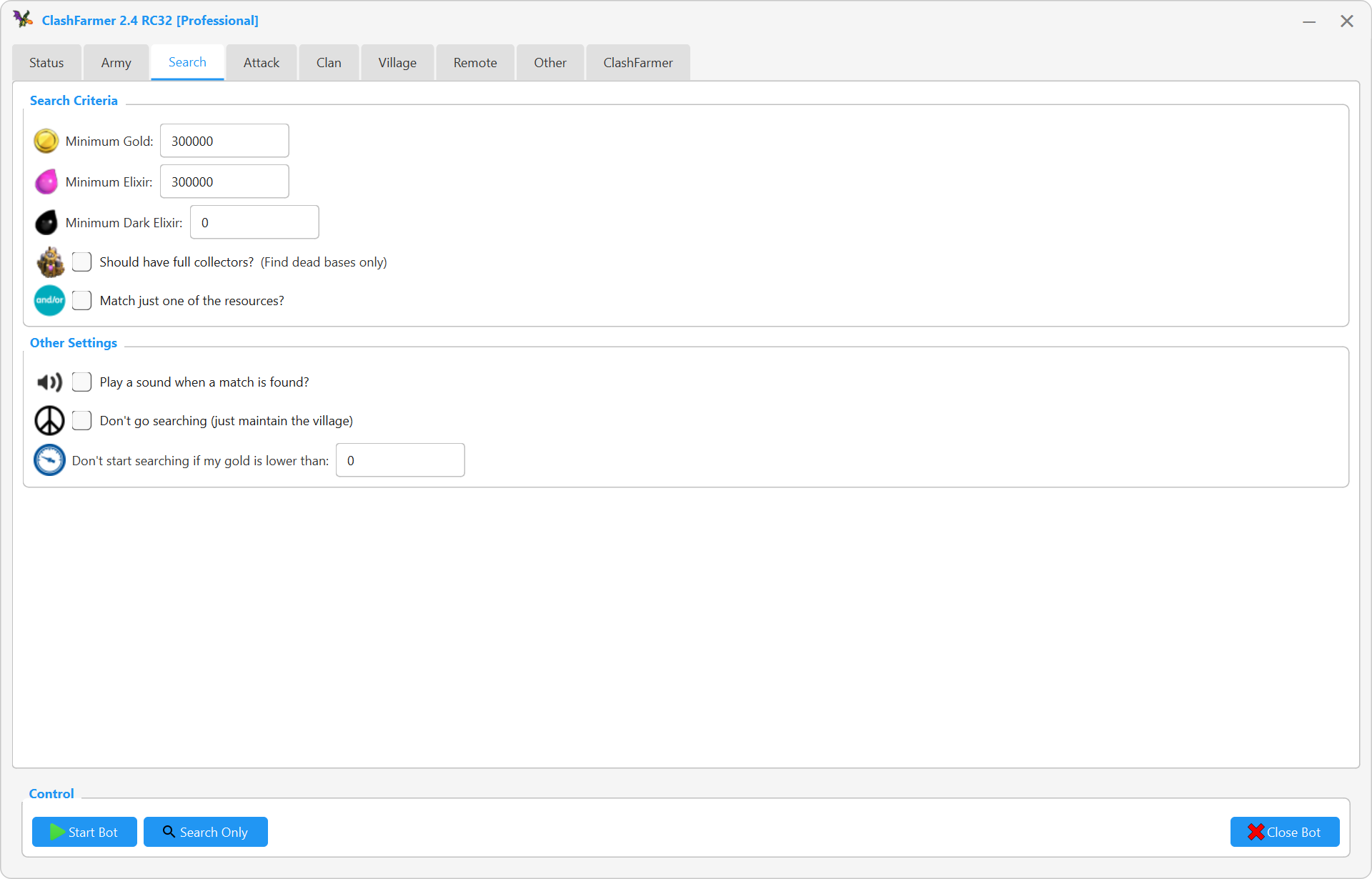
Task: Close the ClashFarmer window
Action: point(1347,21)
